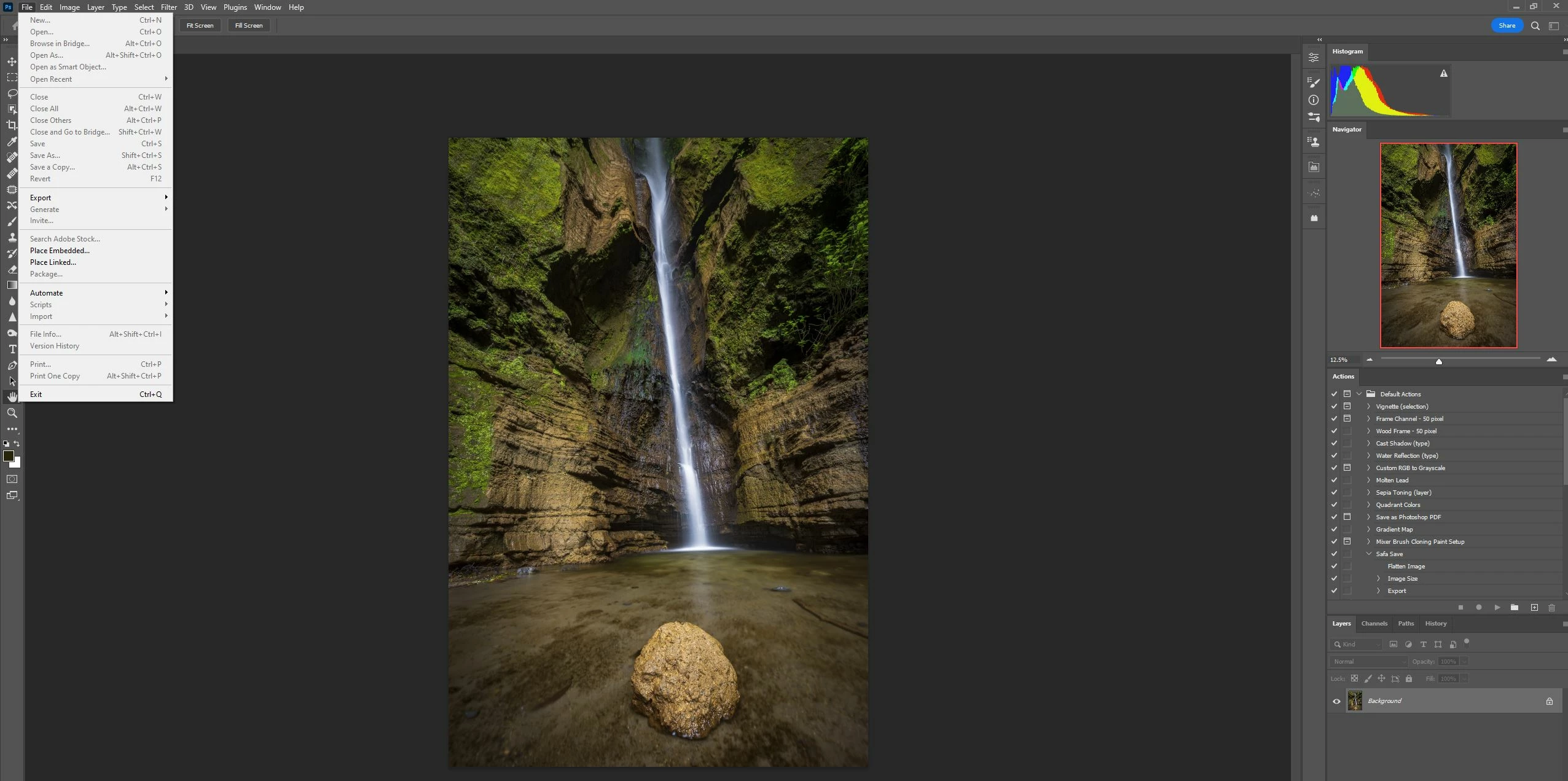Select the Lasso tool

(12, 93)
